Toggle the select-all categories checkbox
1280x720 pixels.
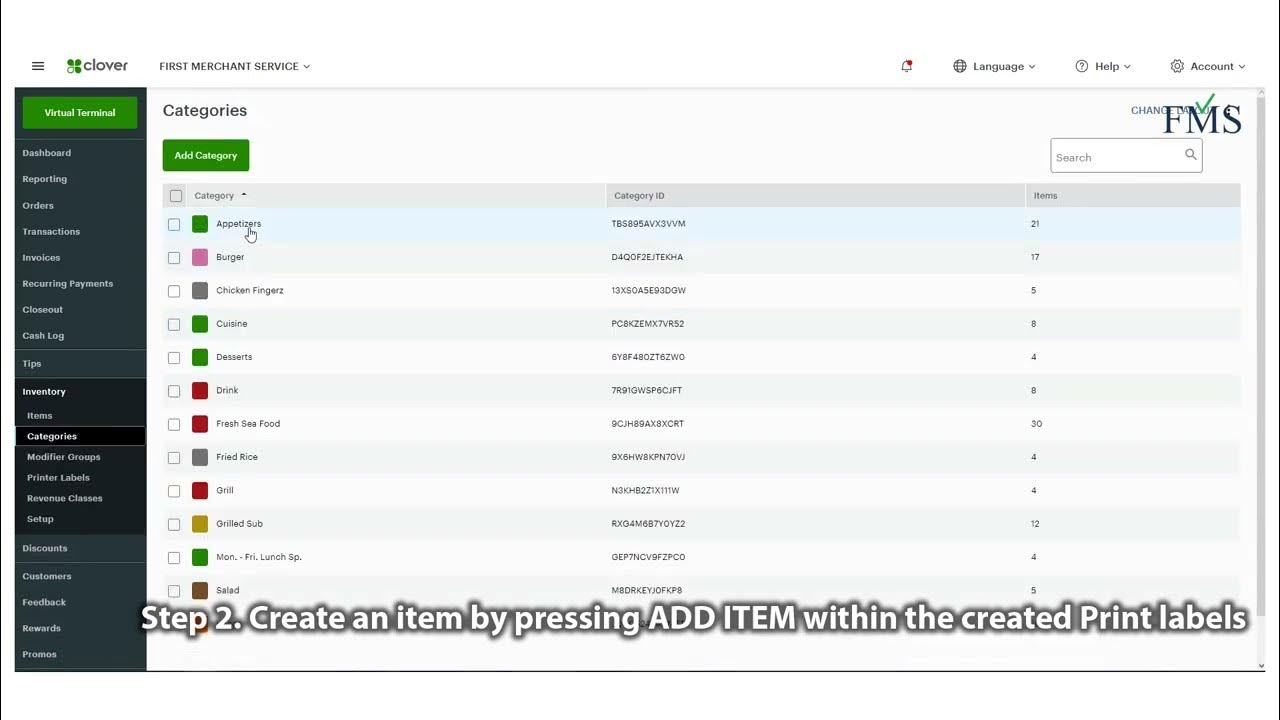click(176, 196)
